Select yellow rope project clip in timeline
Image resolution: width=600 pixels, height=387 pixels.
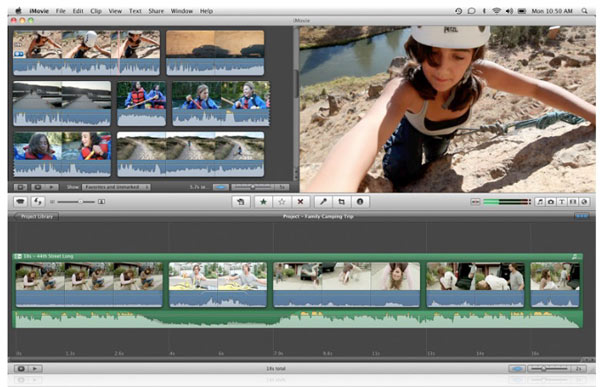(x=218, y=284)
